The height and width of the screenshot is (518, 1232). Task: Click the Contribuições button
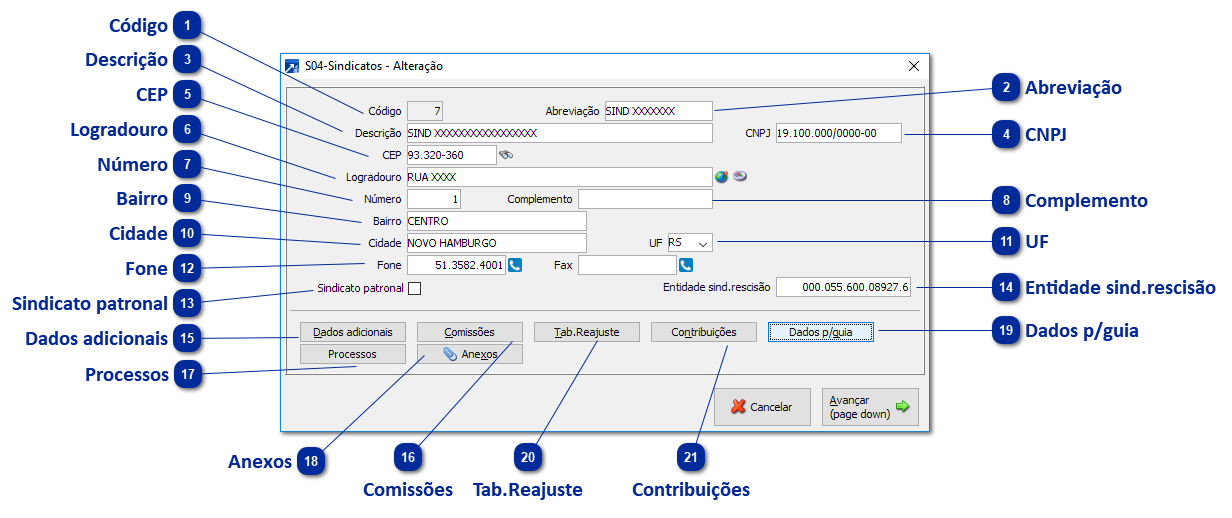(x=703, y=332)
